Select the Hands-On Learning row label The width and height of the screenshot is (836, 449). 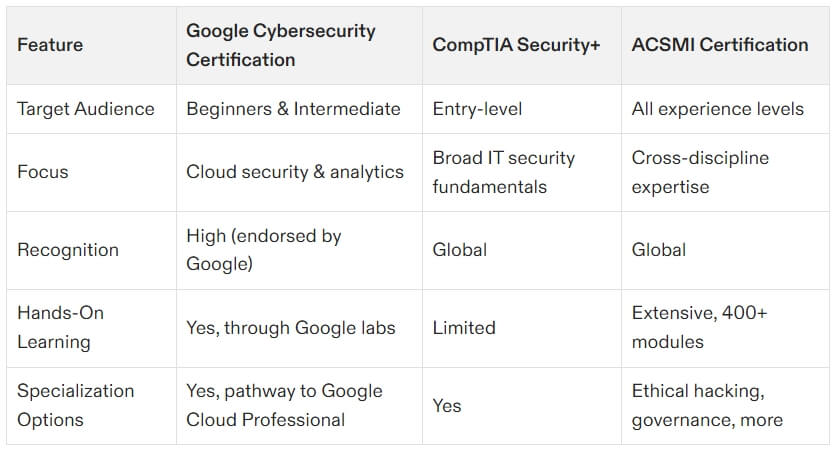[x=60, y=327]
